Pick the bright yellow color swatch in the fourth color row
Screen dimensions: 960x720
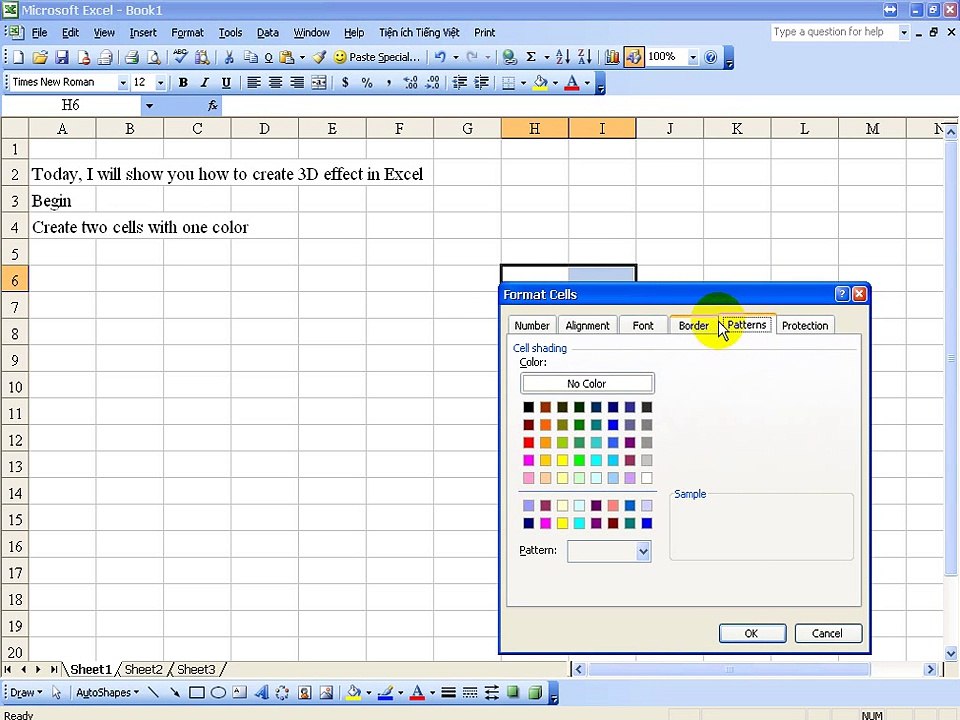562,460
